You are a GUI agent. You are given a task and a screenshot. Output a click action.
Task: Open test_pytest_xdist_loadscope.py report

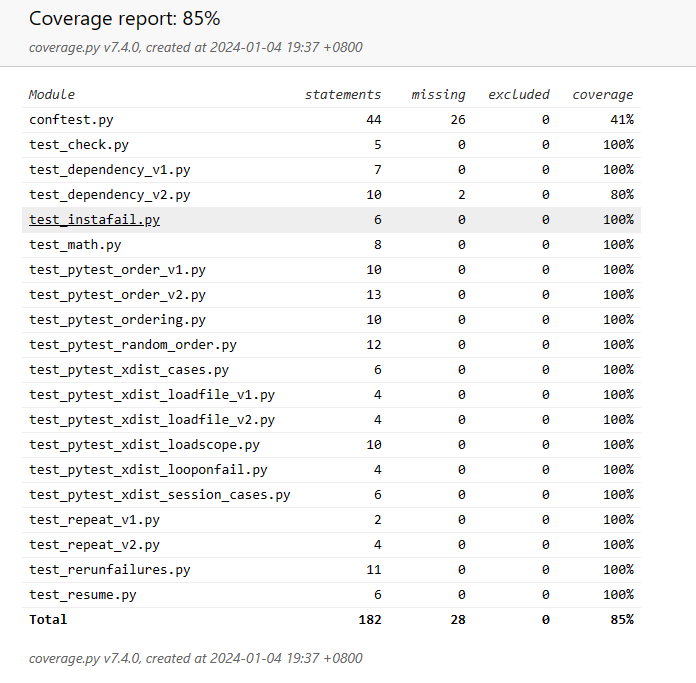pyautogui.click(x=144, y=444)
